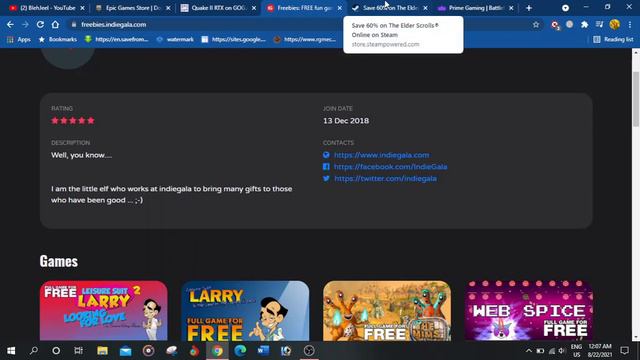
Task: Open OBS Studio on the taskbar
Action: [x=309, y=351]
